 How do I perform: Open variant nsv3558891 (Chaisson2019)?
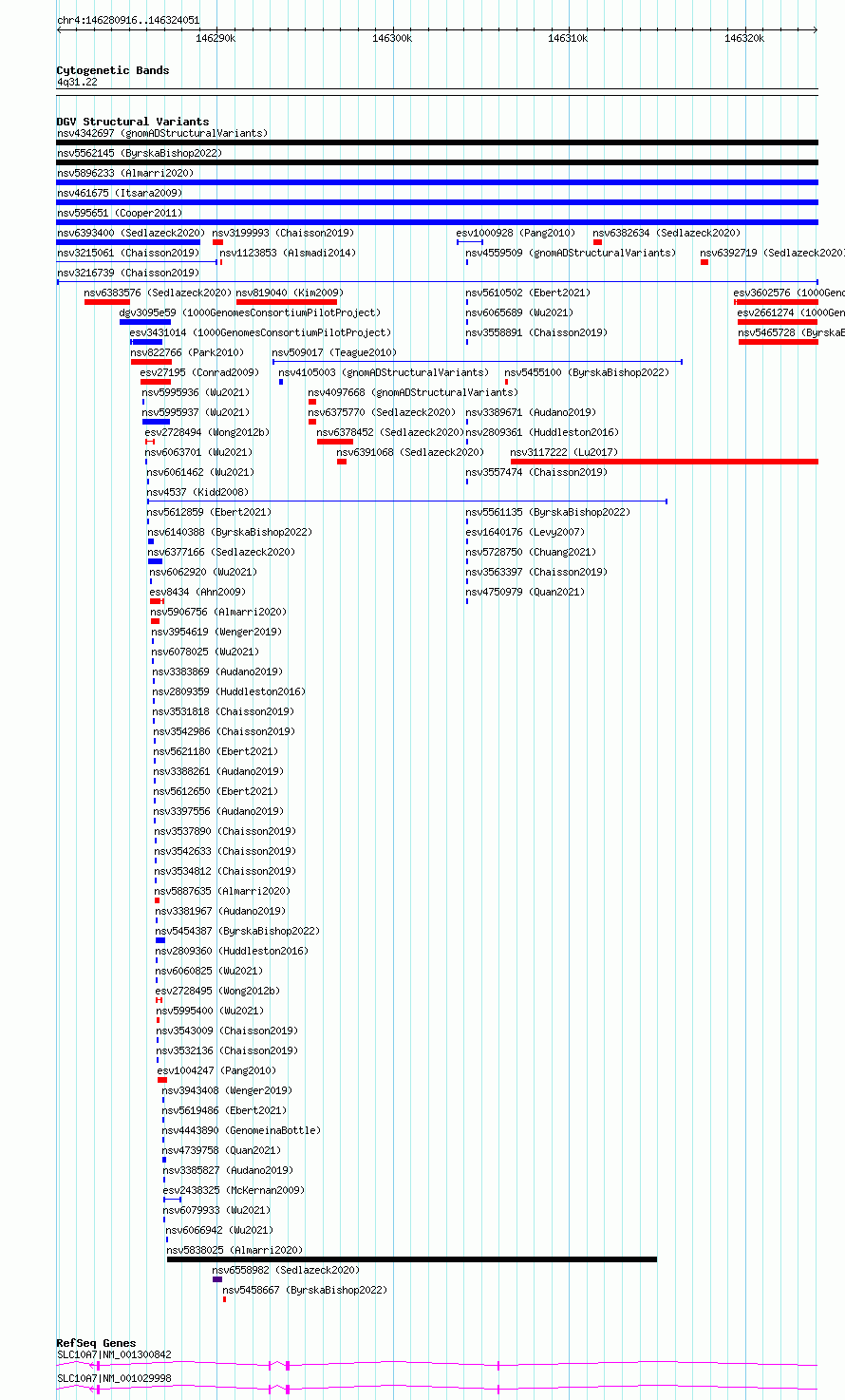click(x=536, y=332)
